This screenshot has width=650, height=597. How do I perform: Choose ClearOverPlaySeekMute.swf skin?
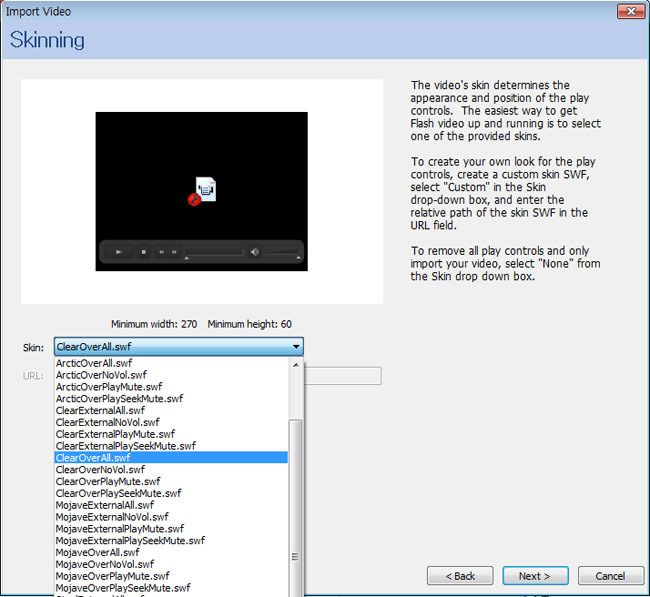point(171,493)
